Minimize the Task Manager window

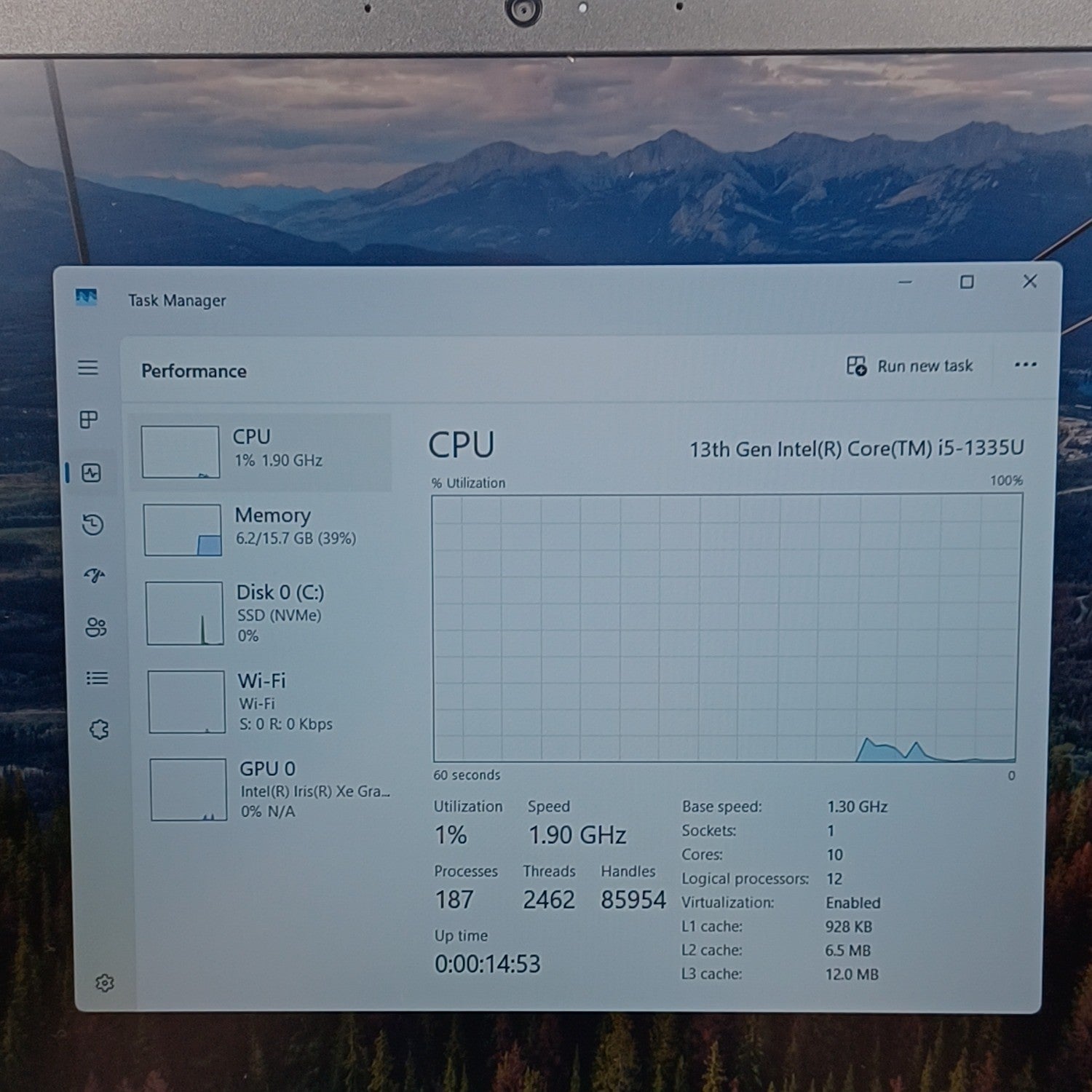click(x=906, y=282)
